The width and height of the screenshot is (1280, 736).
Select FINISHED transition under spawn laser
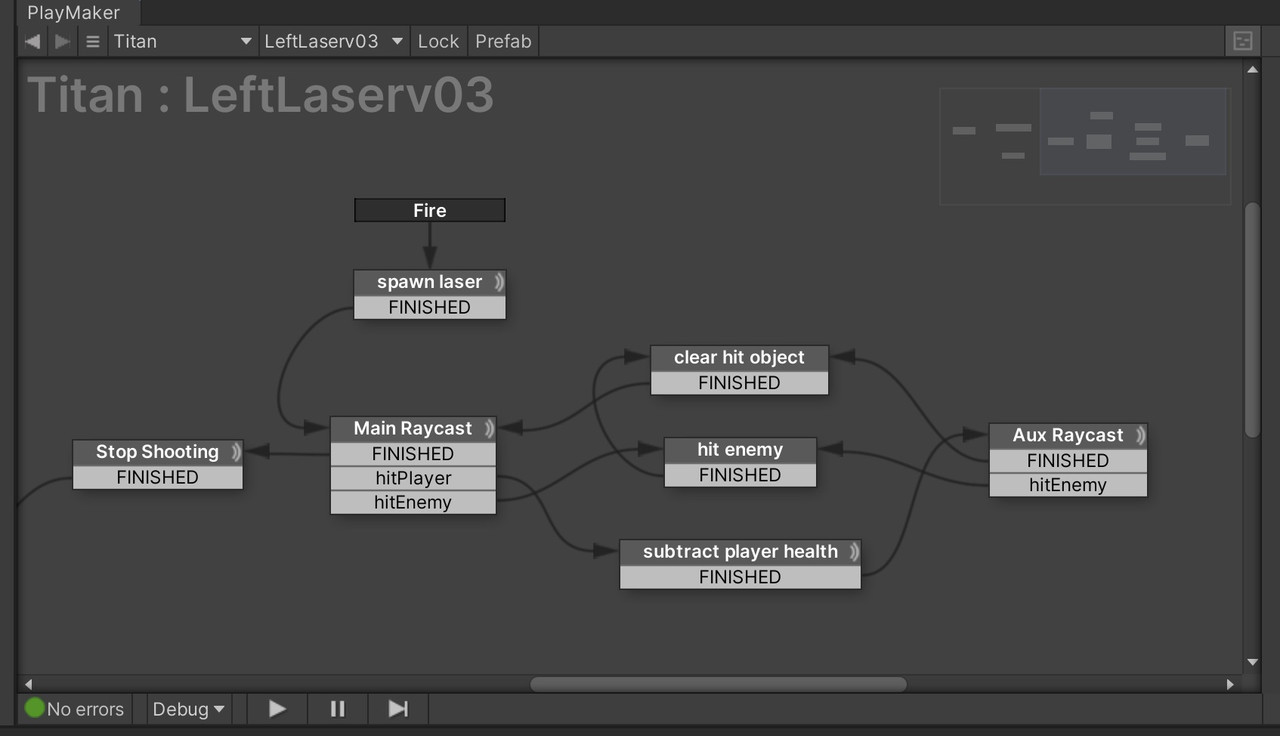pos(430,307)
